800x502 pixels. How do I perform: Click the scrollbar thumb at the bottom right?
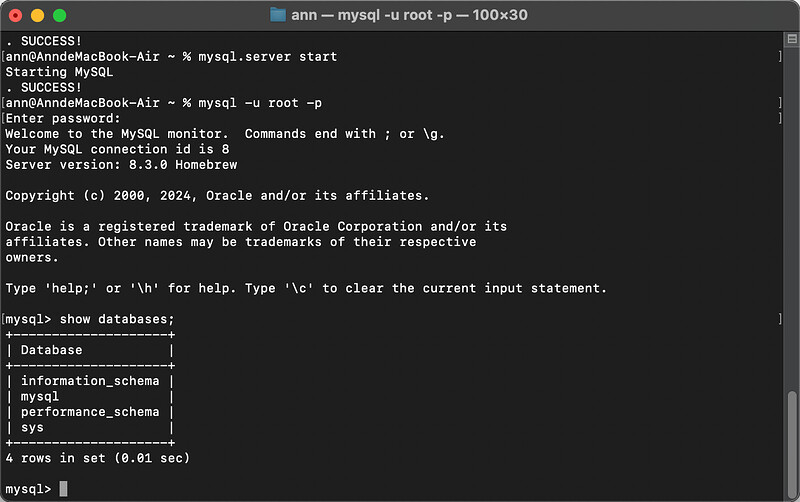(x=792, y=444)
